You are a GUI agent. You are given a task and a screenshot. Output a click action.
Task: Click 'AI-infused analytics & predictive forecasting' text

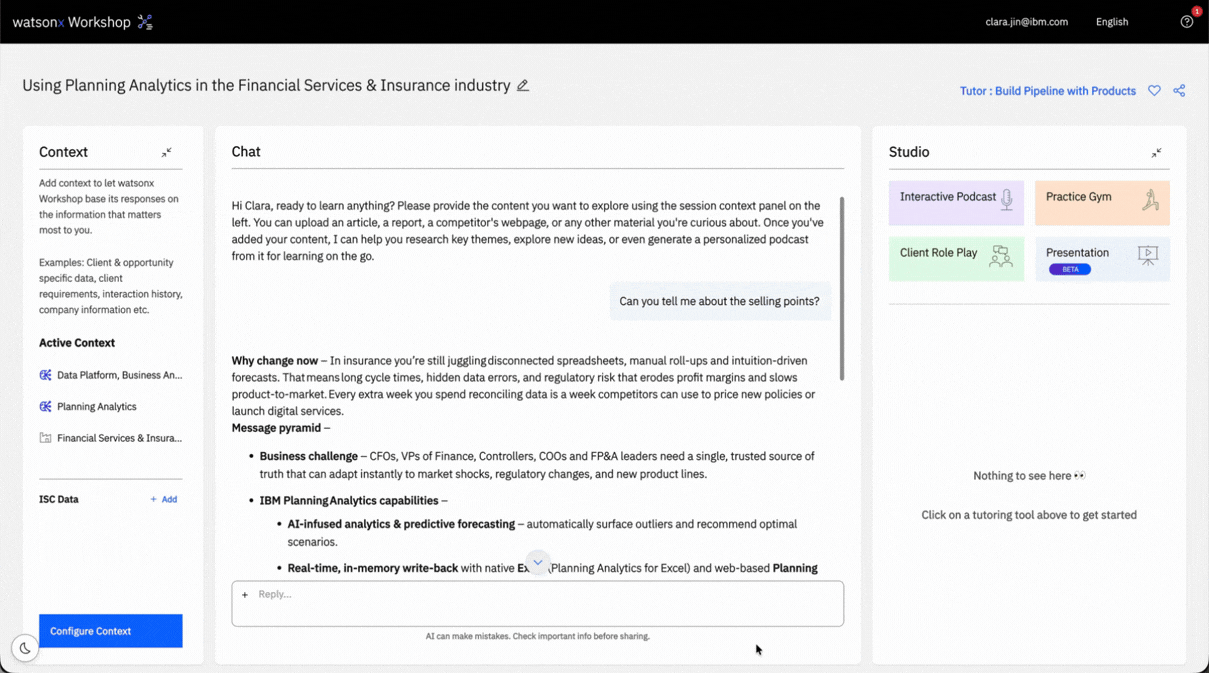(401, 524)
